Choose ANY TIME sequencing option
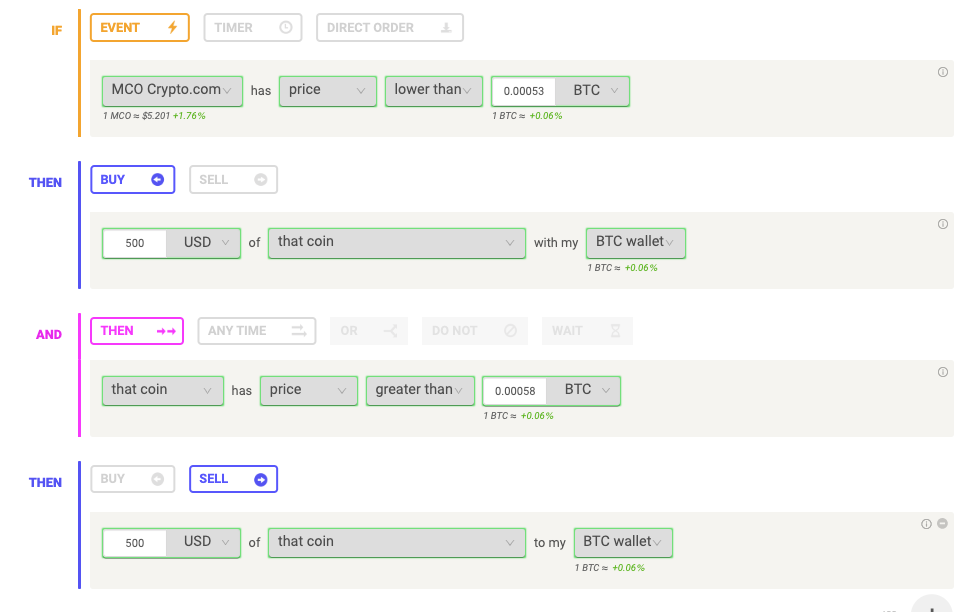This screenshot has width=977, height=612. point(257,331)
